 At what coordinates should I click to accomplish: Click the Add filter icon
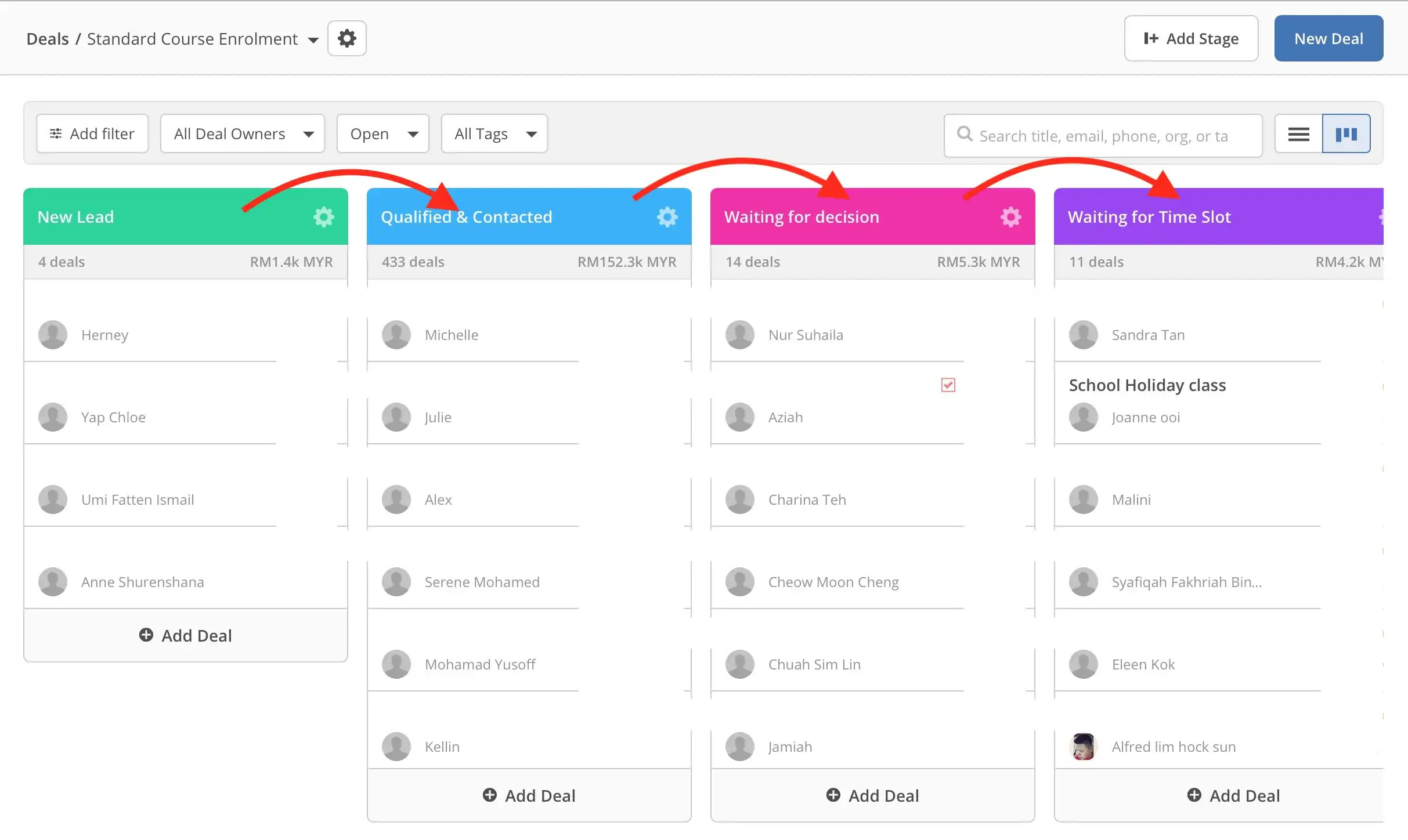pyautogui.click(x=56, y=133)
